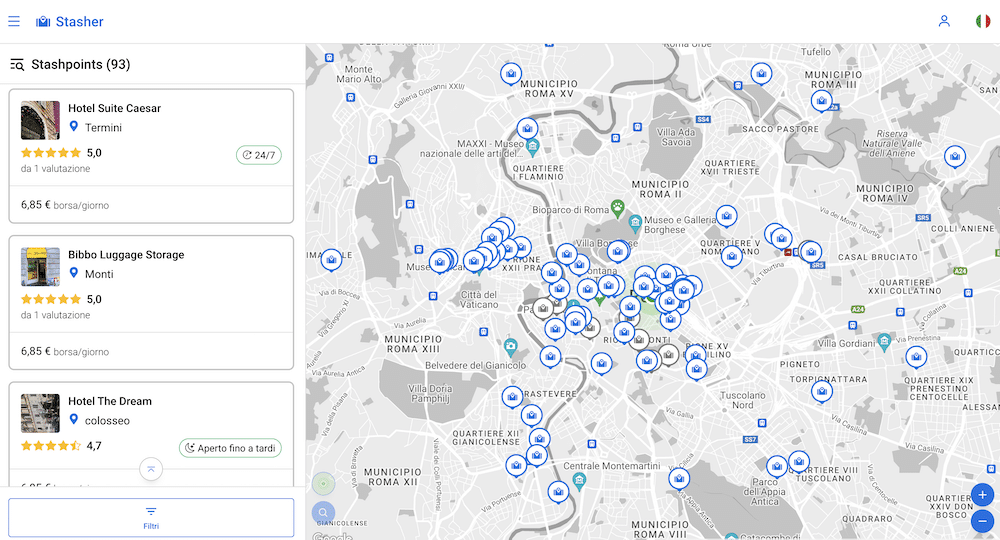Image resolution: width=1000 pixels, height=540 pixels.
Task: Select the stashpoint marker right of Museo Galleria Borghese
Action: 726,217
